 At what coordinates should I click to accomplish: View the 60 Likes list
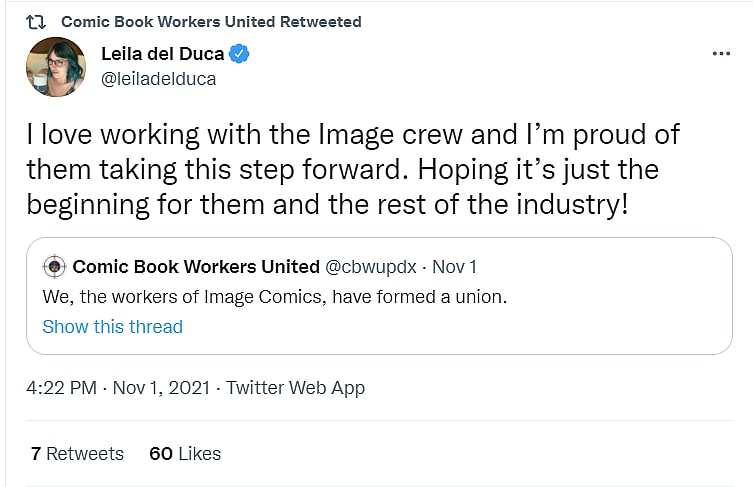coord(185,453)
